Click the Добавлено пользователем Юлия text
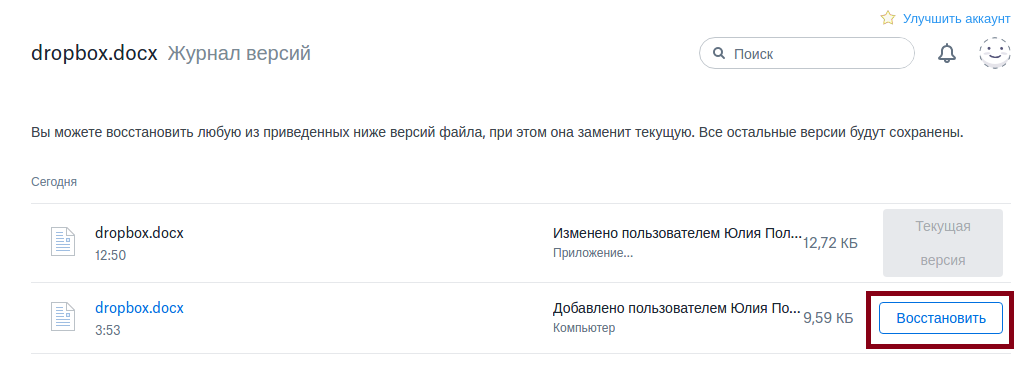Image resolution: width=1028 pixels, height=384 pixels. [x=677, y=309]
